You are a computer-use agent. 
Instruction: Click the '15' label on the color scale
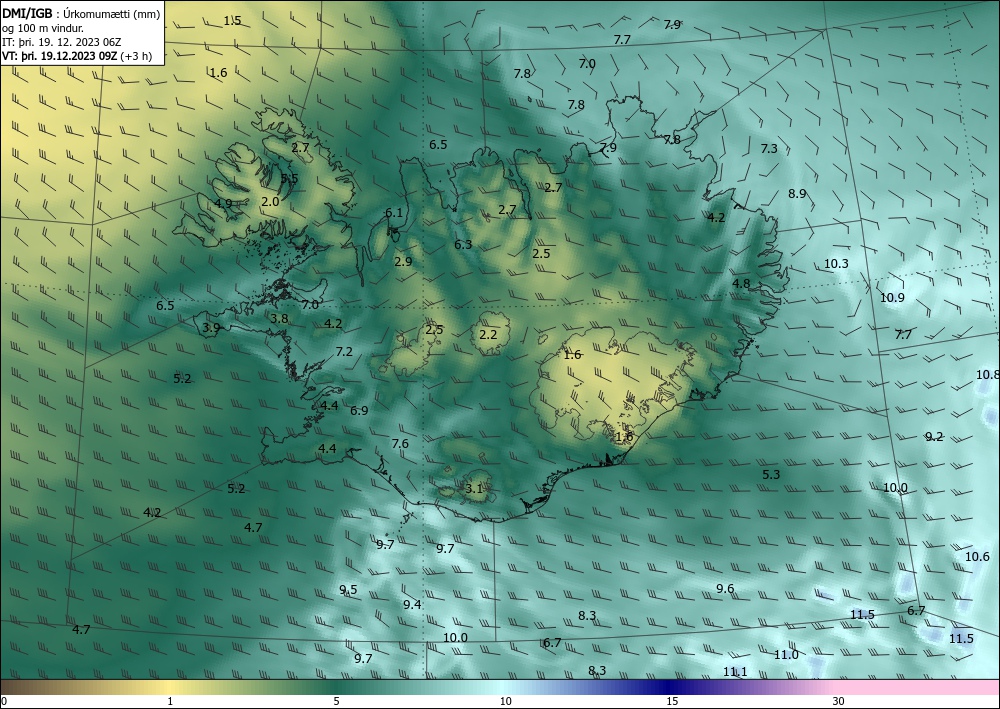point(672,701)
